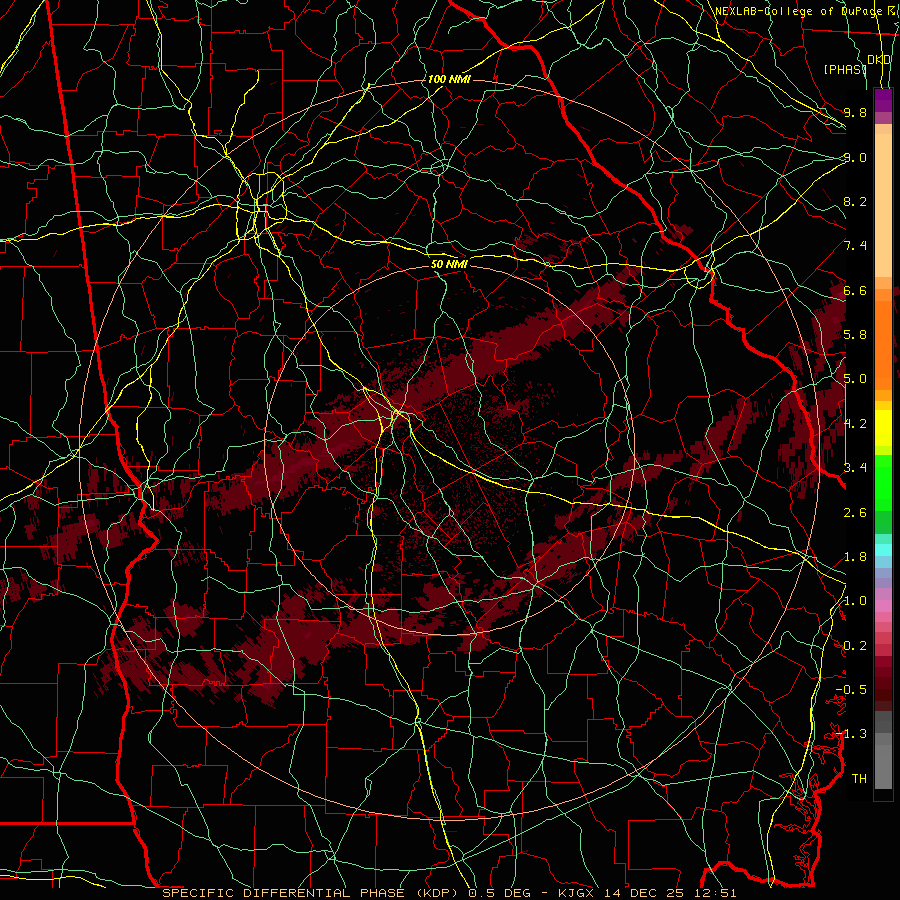Screen dimensions: 900x900
Task: Click the large peach segment of the color bar
Action: 883,205
